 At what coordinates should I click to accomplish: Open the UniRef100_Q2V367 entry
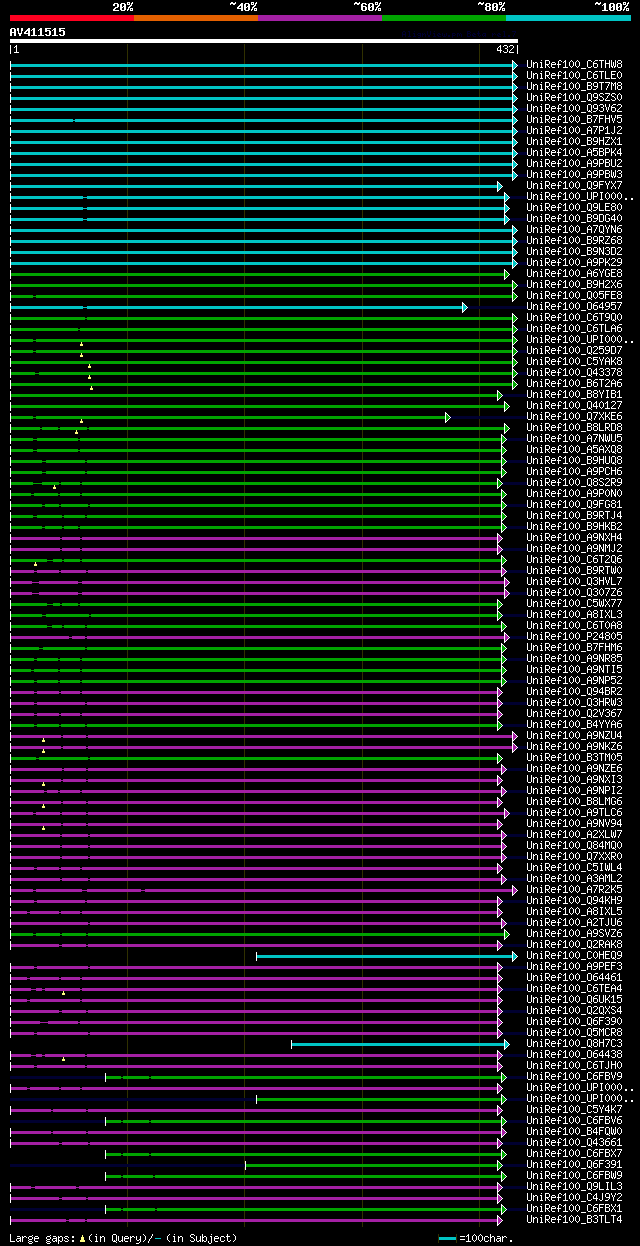[x=574, y=713]
